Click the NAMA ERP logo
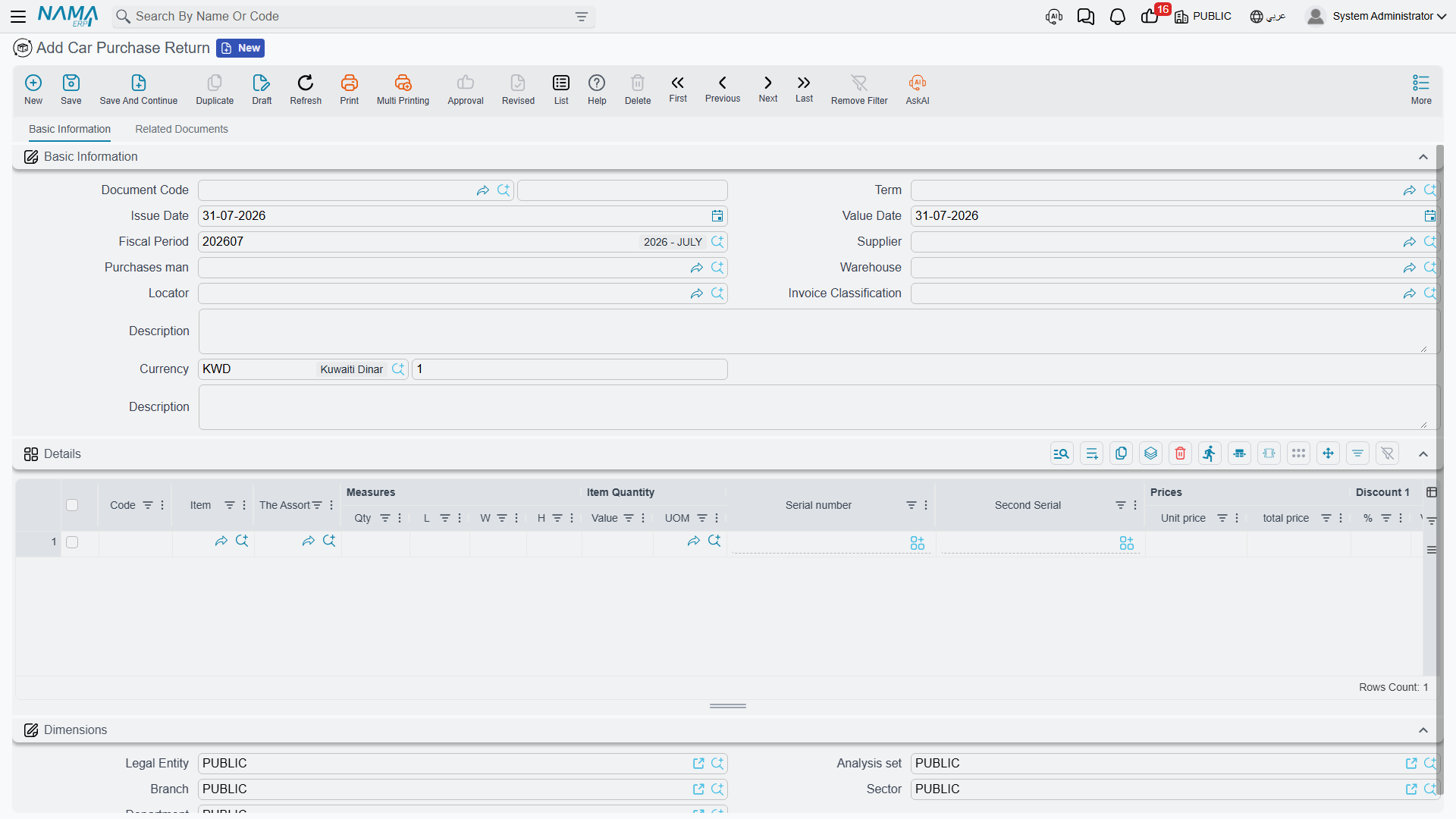 point(67,16)
